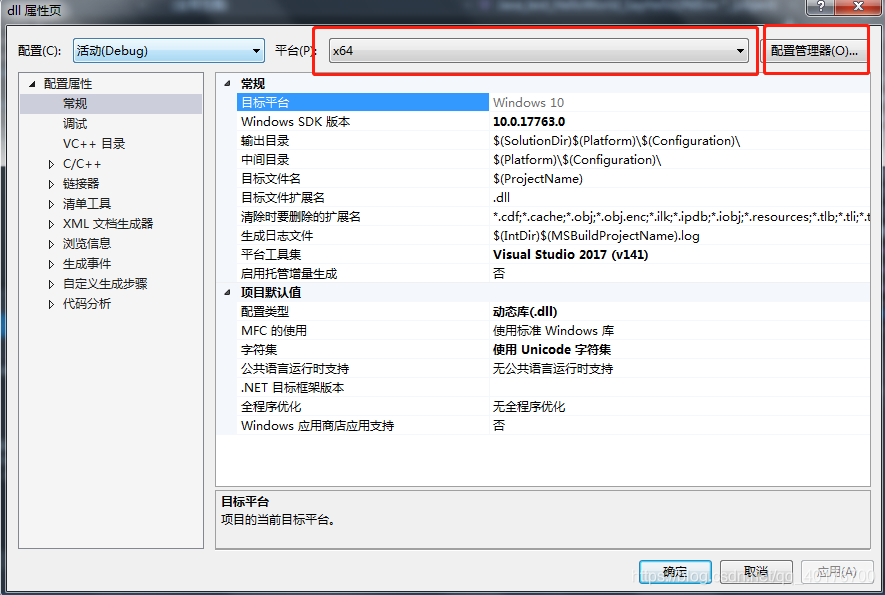Open the 活动(Debug) configuration dropdown
The width and height of the screenshot is (885, 595).
[167, 50]
